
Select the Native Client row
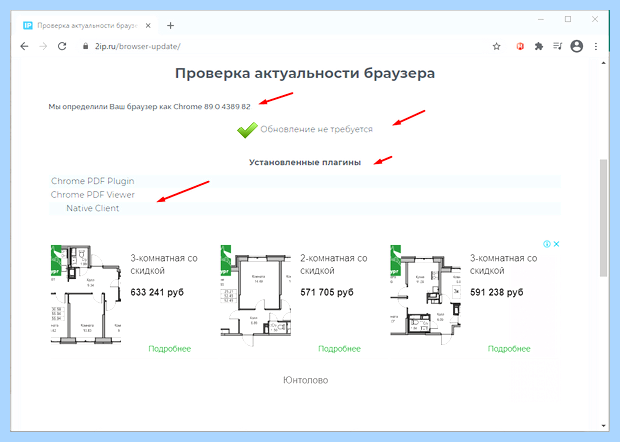coord(305,208)
